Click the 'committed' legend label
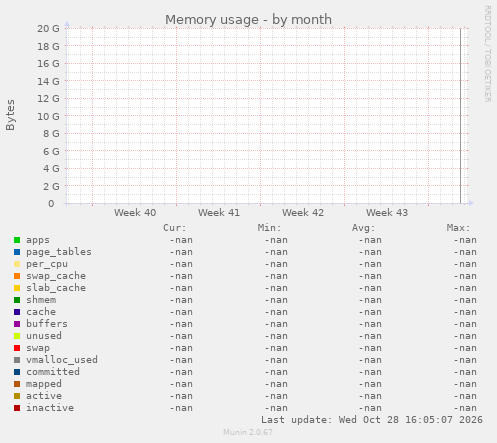497x443 pixels. tap(53, 372)
